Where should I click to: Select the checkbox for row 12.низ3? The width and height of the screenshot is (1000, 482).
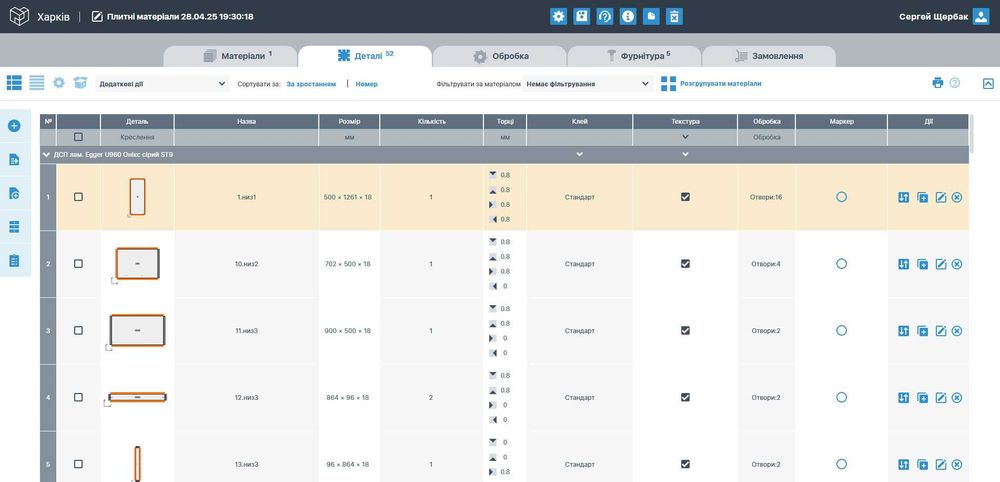click(x=78, y=397)
